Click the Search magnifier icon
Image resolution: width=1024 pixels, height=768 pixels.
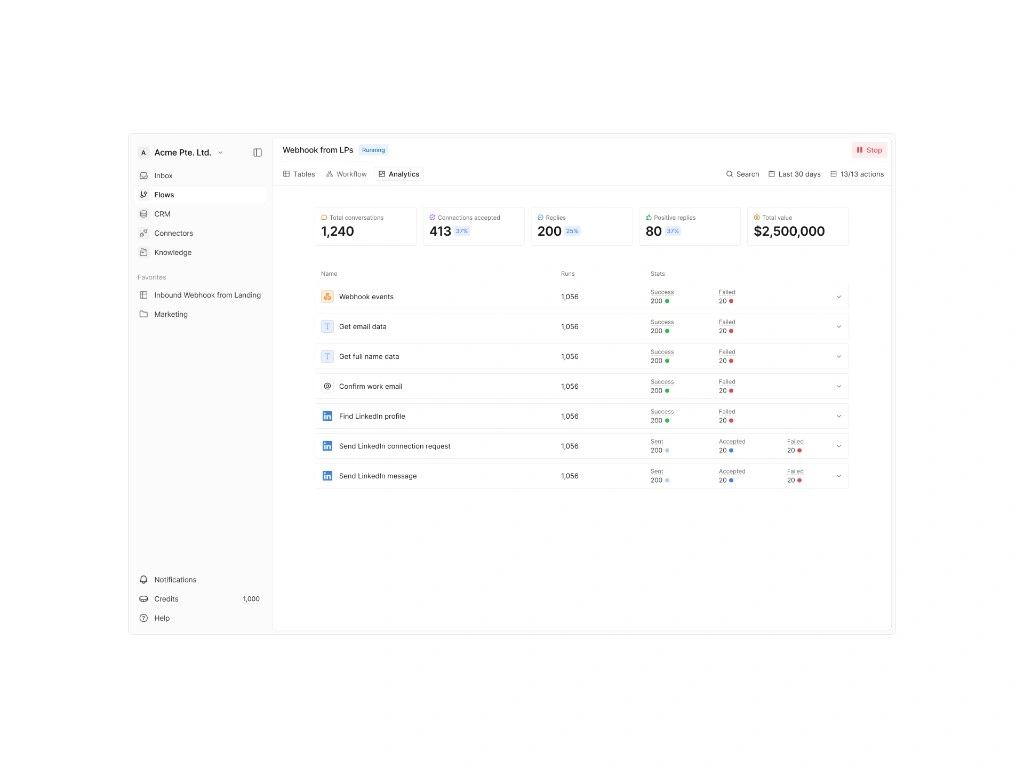pos(729,174)
